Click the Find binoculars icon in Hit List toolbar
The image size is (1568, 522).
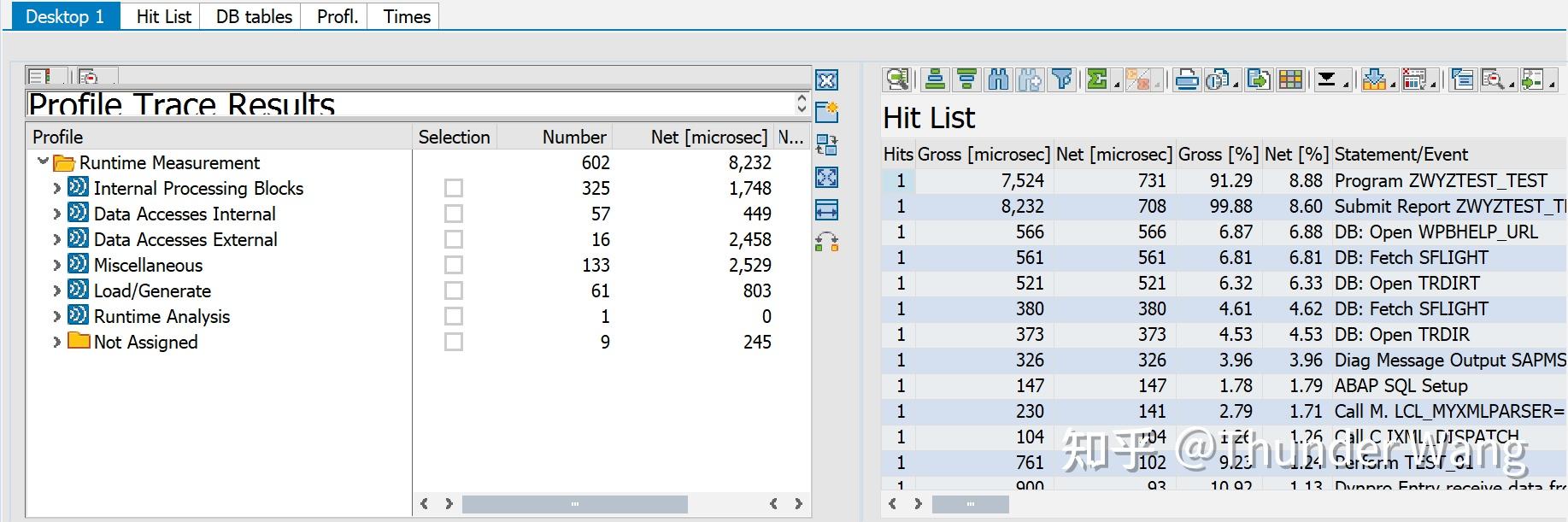click(x=997, y=80)
